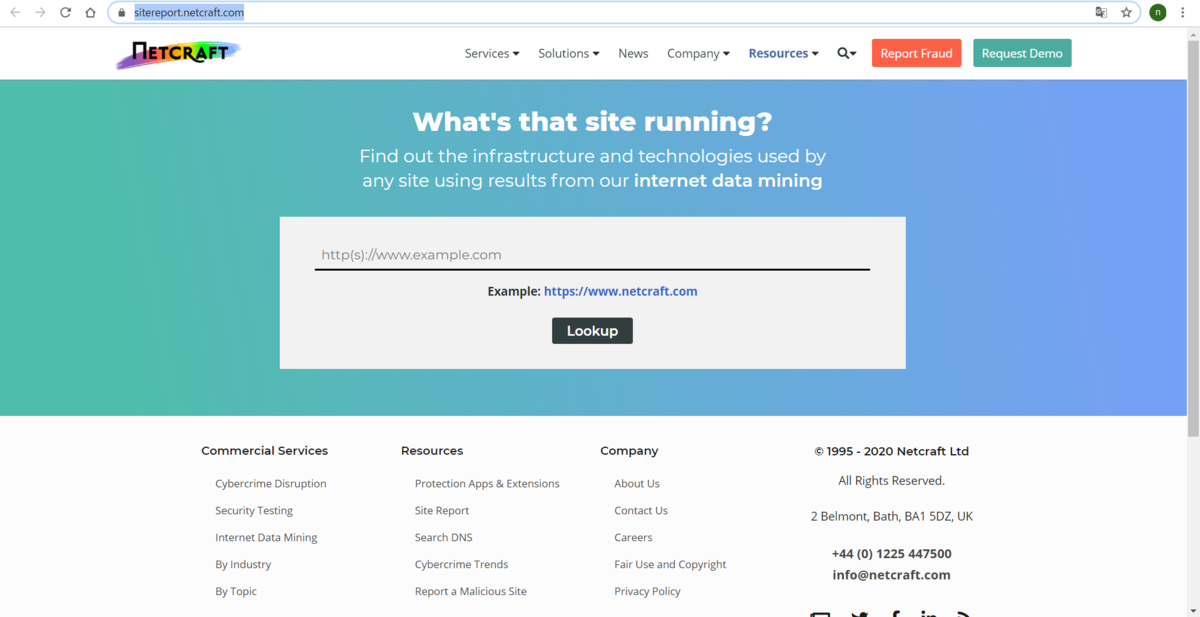Screen dimensions: 1200x617
Task: Expand the Resources menu in the navbar
Action: click(783, 53)
